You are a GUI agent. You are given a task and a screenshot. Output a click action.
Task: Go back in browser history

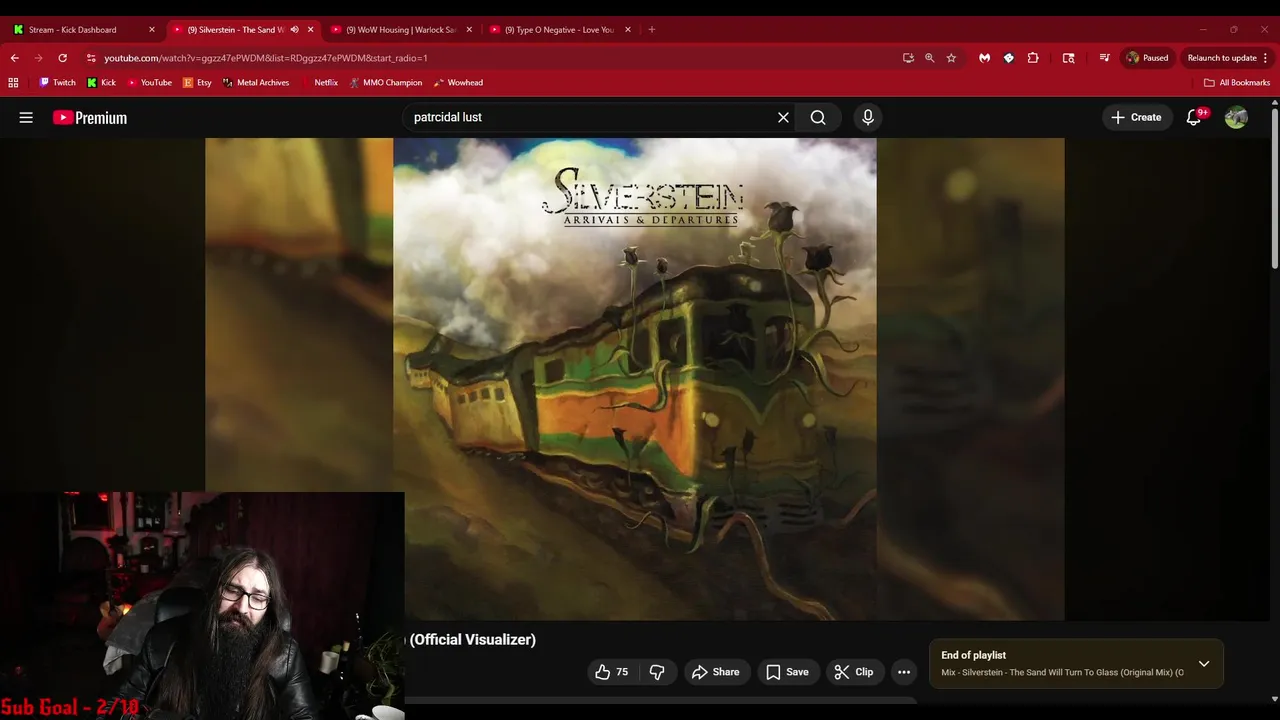14,58
